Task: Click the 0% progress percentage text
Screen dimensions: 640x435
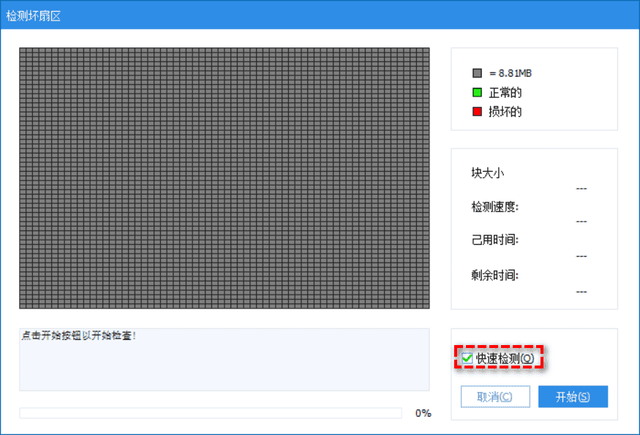Action: click(423, 413)
